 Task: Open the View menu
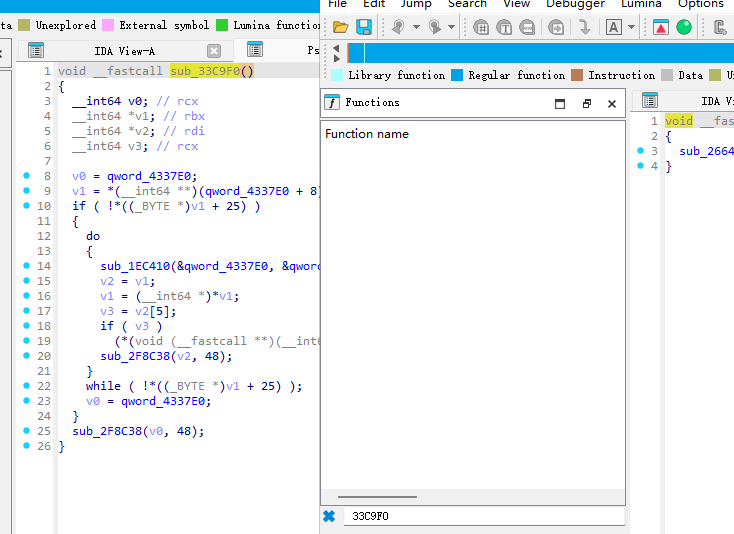pos(516,4)
